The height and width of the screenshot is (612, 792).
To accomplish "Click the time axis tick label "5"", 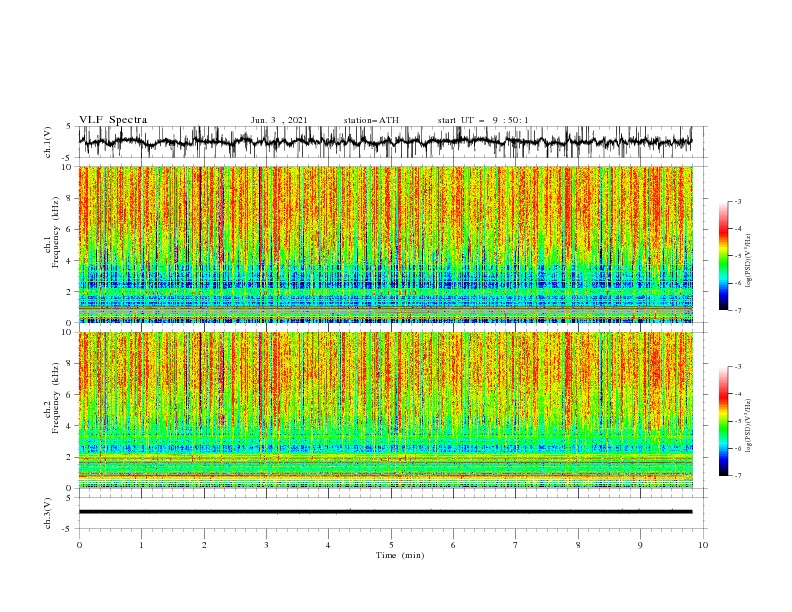I will 391,545.
